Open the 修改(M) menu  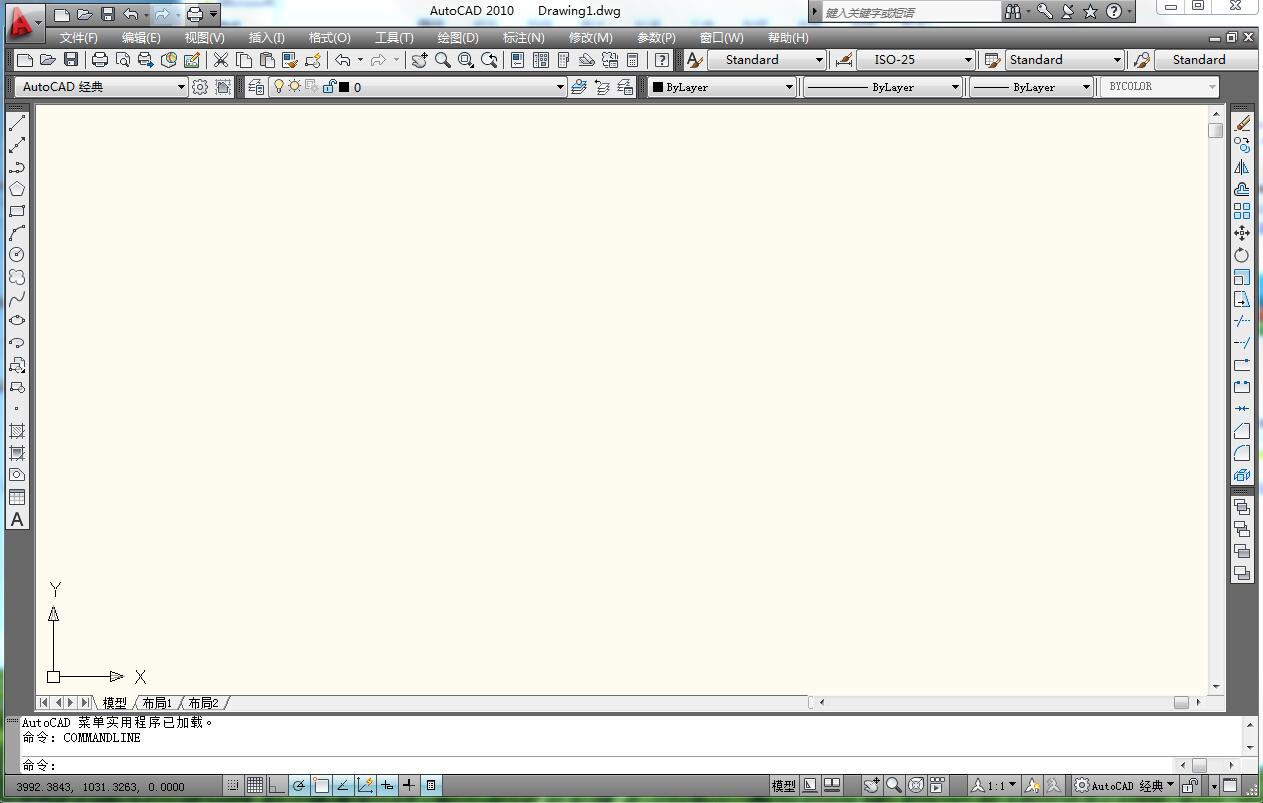coord(590,37)
